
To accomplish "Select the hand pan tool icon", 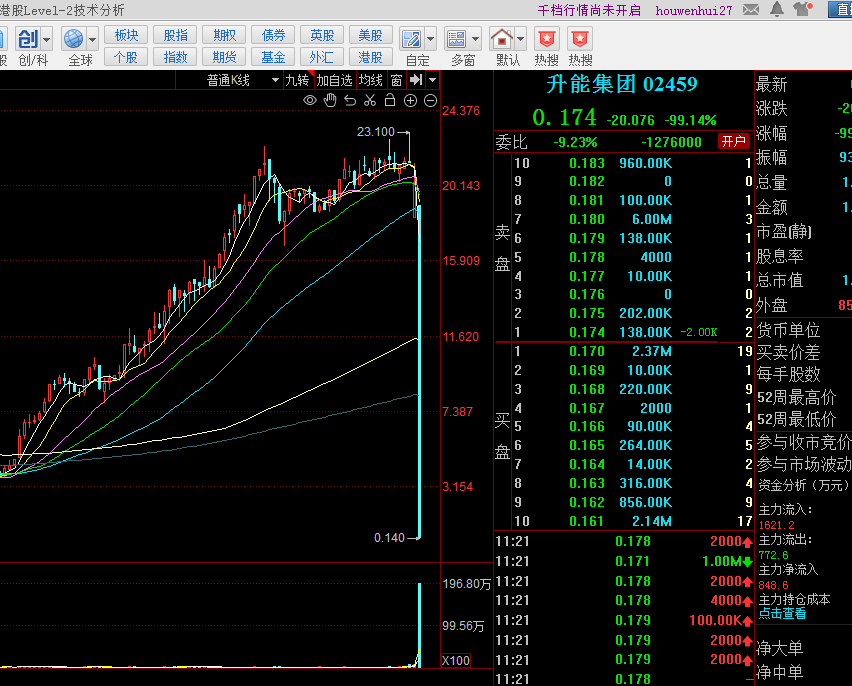I will click(330, 101).
